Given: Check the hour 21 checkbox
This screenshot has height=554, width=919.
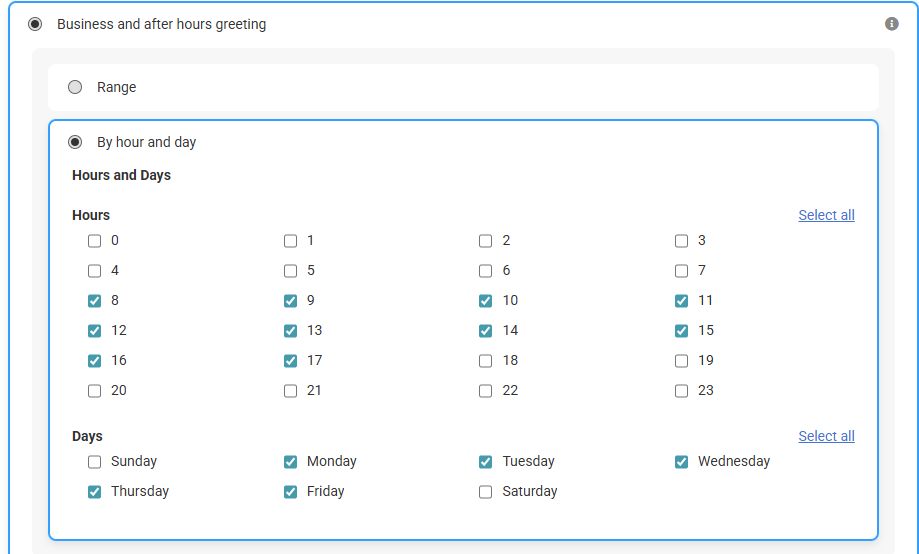Looking at the screenshot, I should pos(290,391).
